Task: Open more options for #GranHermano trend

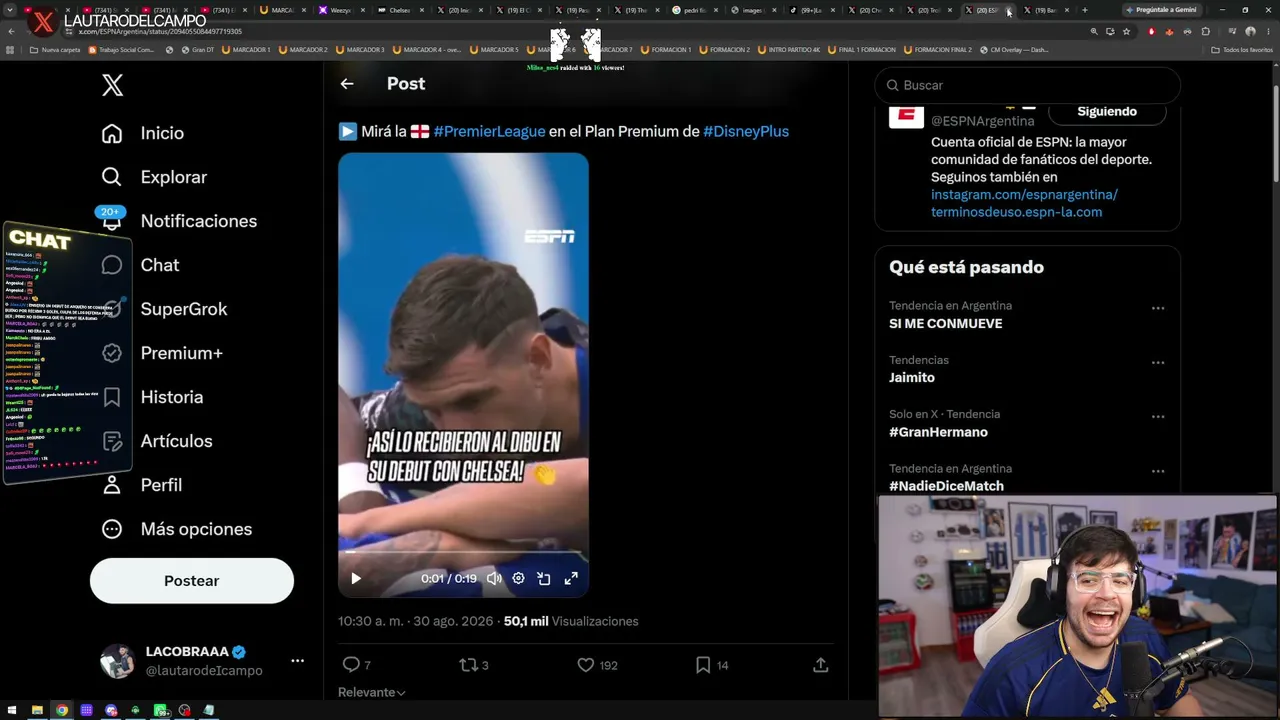Action: click(x=1158, y=416)
